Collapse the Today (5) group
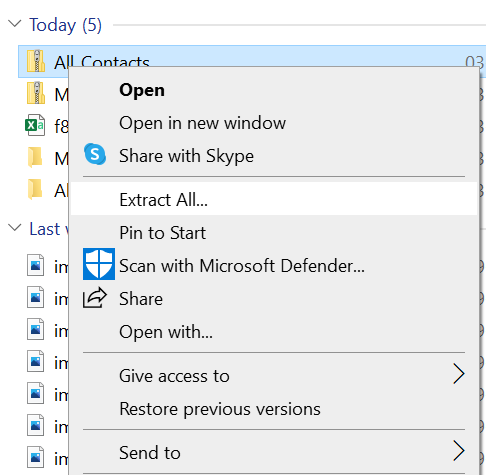Viewport: 486px width, 475px height. pyautogui.click(x=15, y=24)
